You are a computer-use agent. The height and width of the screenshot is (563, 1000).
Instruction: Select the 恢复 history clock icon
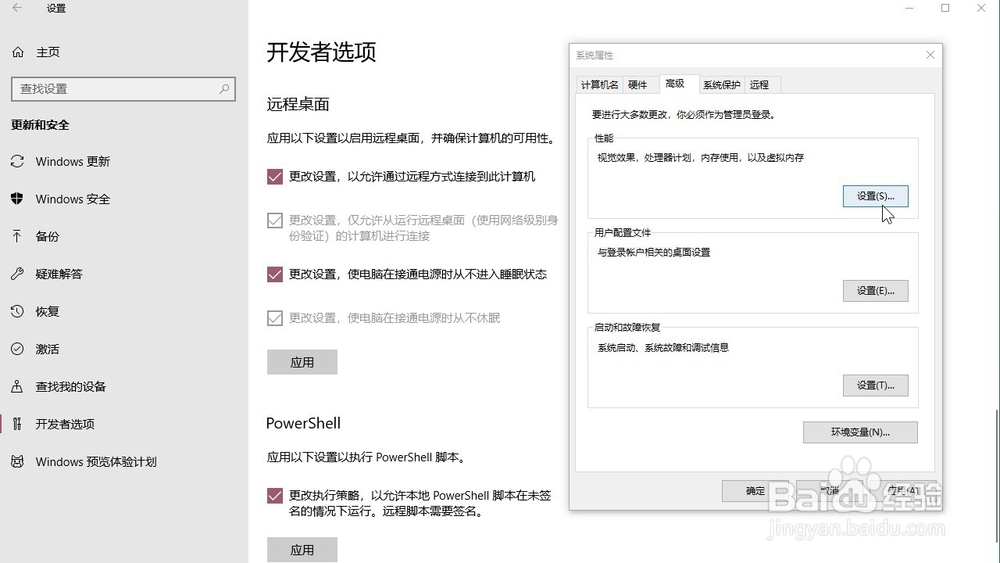pos(17,311)
